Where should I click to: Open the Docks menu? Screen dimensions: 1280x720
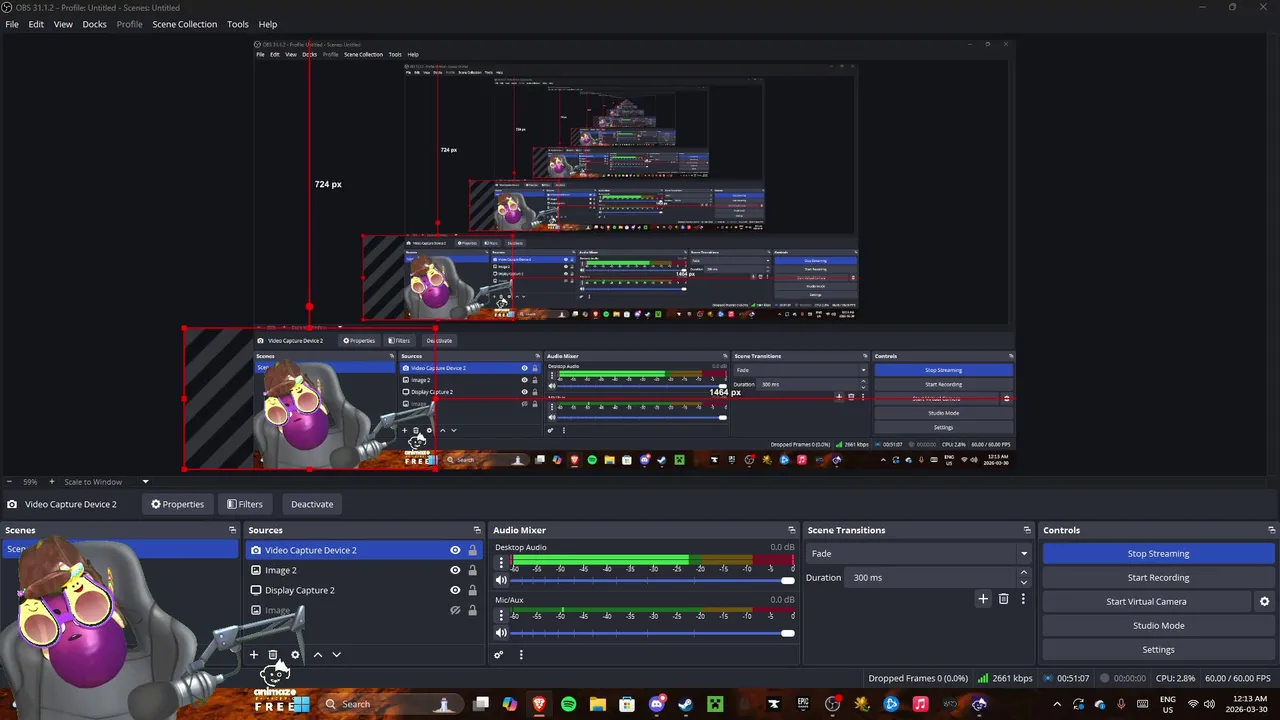(x=94, y=24)
